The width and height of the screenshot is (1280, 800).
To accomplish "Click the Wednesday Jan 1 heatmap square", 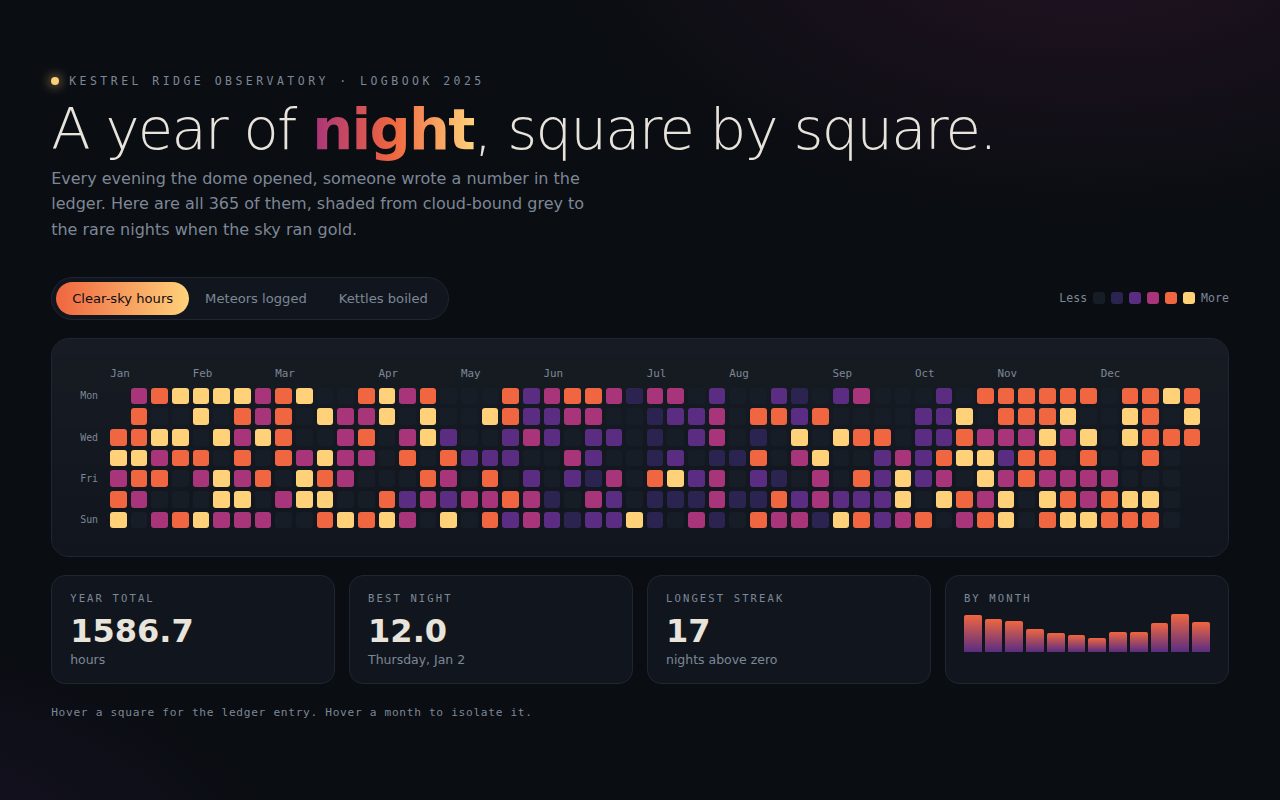I will 118,437.
